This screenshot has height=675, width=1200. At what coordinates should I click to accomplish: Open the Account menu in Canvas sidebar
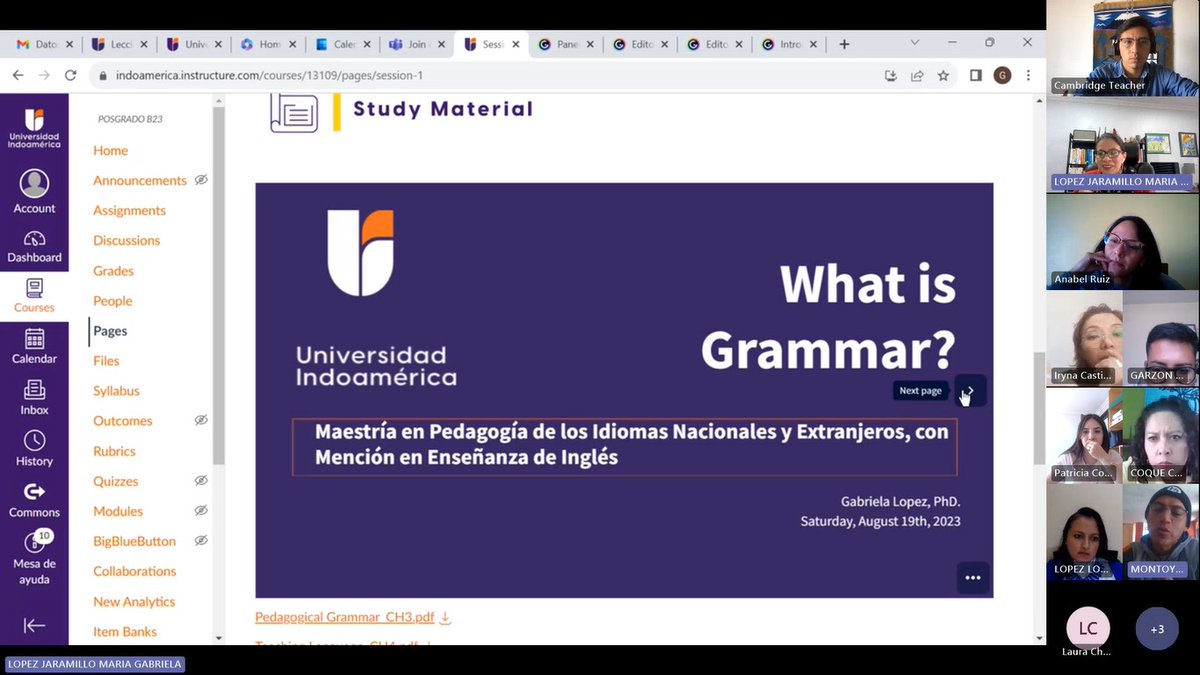[x=34, y=191]
